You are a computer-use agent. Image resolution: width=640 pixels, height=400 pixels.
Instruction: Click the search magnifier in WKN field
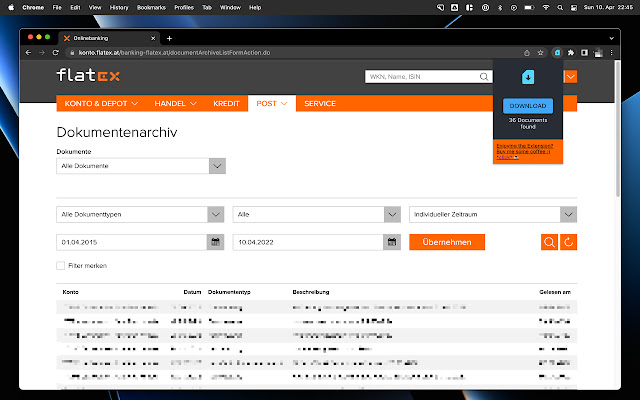click(x=484, y=77)
